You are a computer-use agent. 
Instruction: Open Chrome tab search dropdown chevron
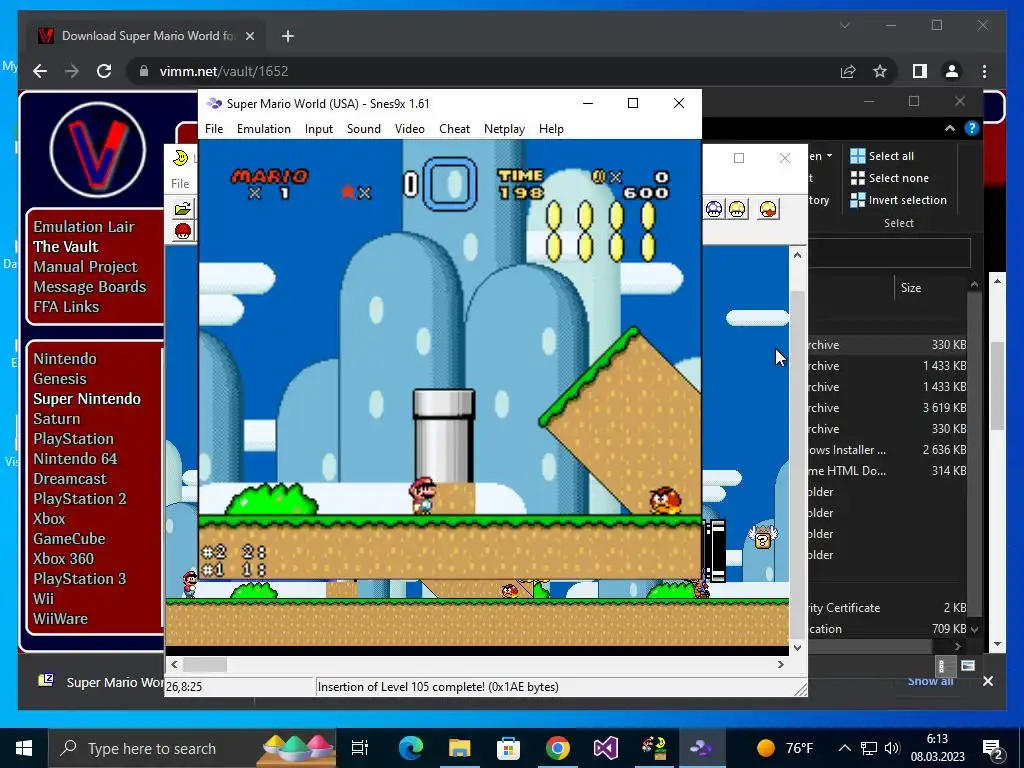pos(844,25)
